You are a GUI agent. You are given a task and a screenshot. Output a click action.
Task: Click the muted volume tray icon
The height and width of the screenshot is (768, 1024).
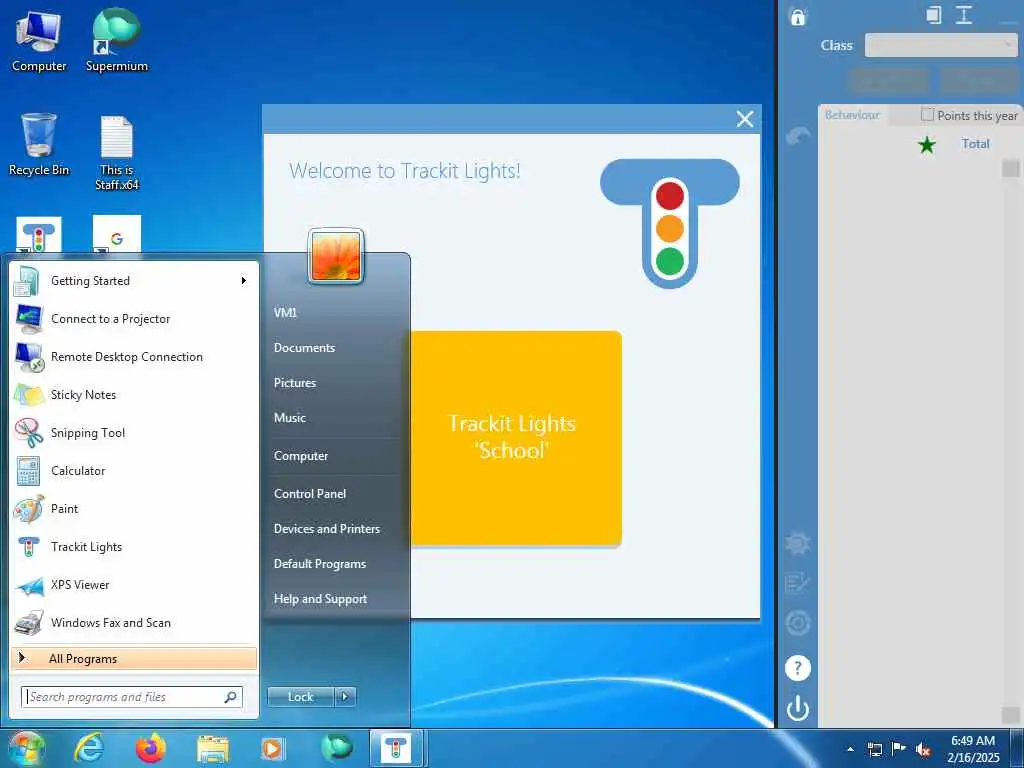tap(923, 749)
